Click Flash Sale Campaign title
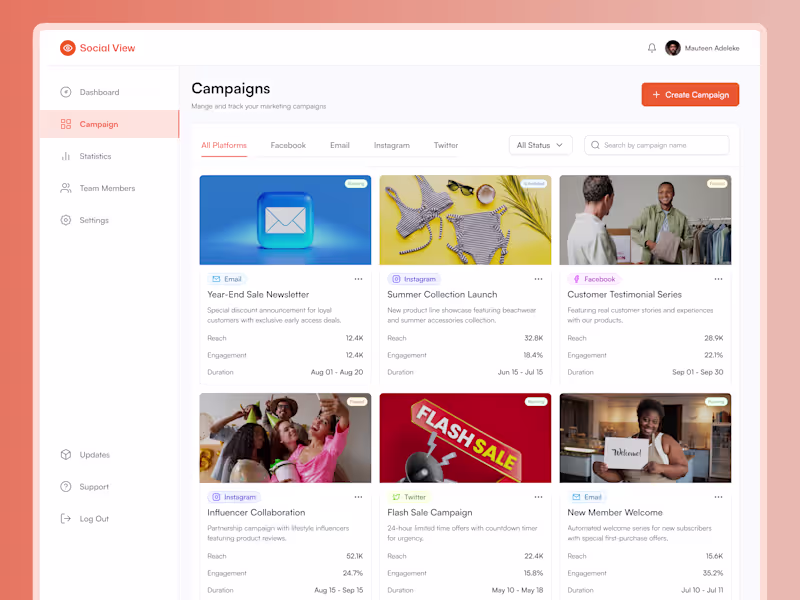This screenshot has width=800, height=600. (430, 512)
